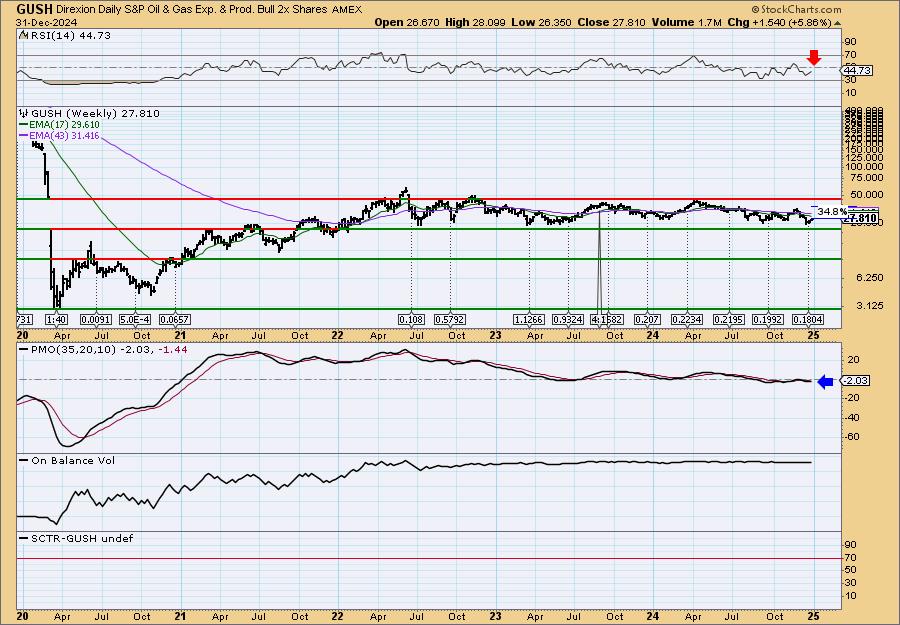
Task: Click the GUSH ticker symbol in the title
Action: coord(35,9)
